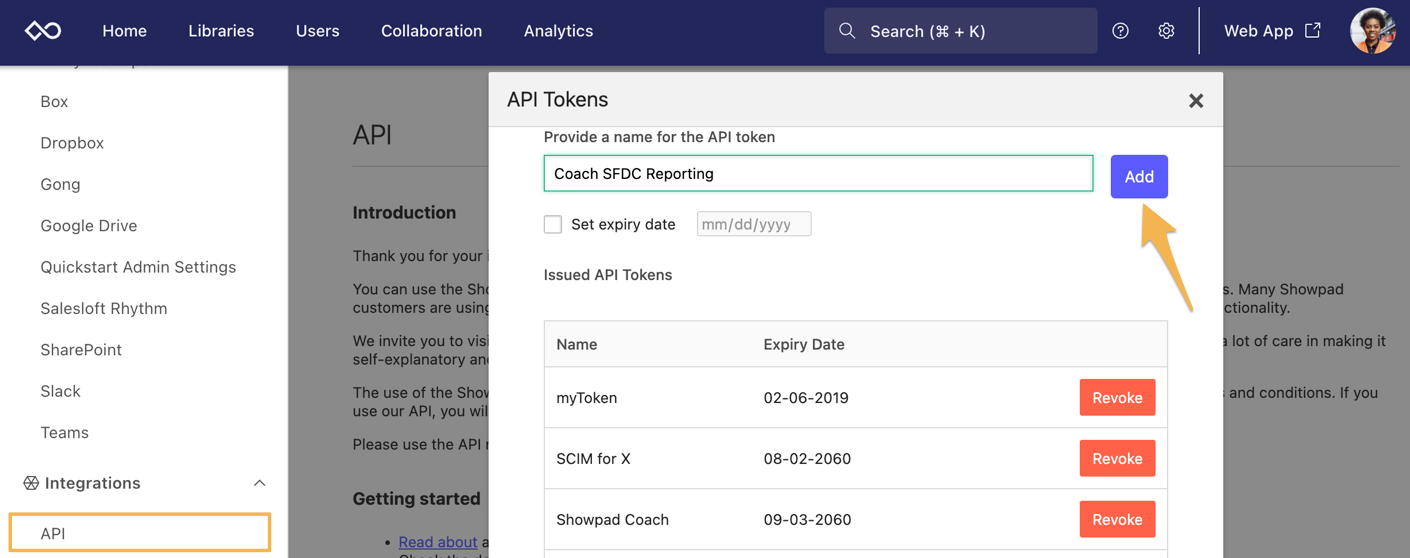The image size is (1410, 558).
Task: Select Slack in the sidebar
Action: click(x=60, y=391)
